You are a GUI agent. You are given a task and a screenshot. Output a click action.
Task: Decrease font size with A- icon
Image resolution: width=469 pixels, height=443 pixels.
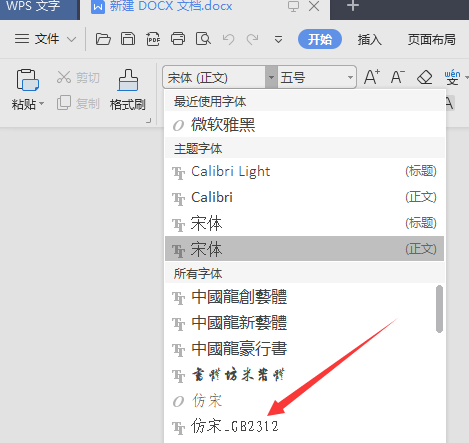tap(398, 77)
